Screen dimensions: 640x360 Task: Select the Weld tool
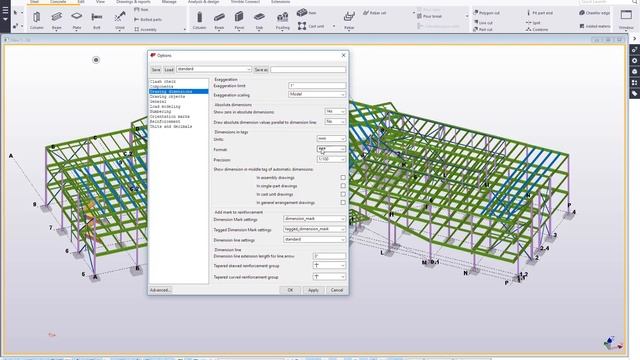(120, 19)
